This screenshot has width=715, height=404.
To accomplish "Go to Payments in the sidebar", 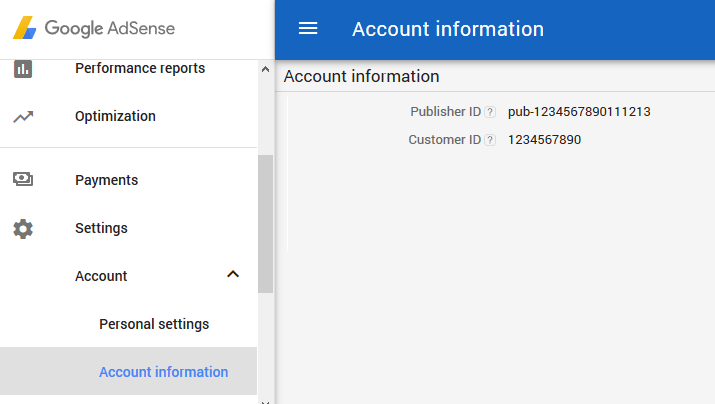I will coord(106,180).
